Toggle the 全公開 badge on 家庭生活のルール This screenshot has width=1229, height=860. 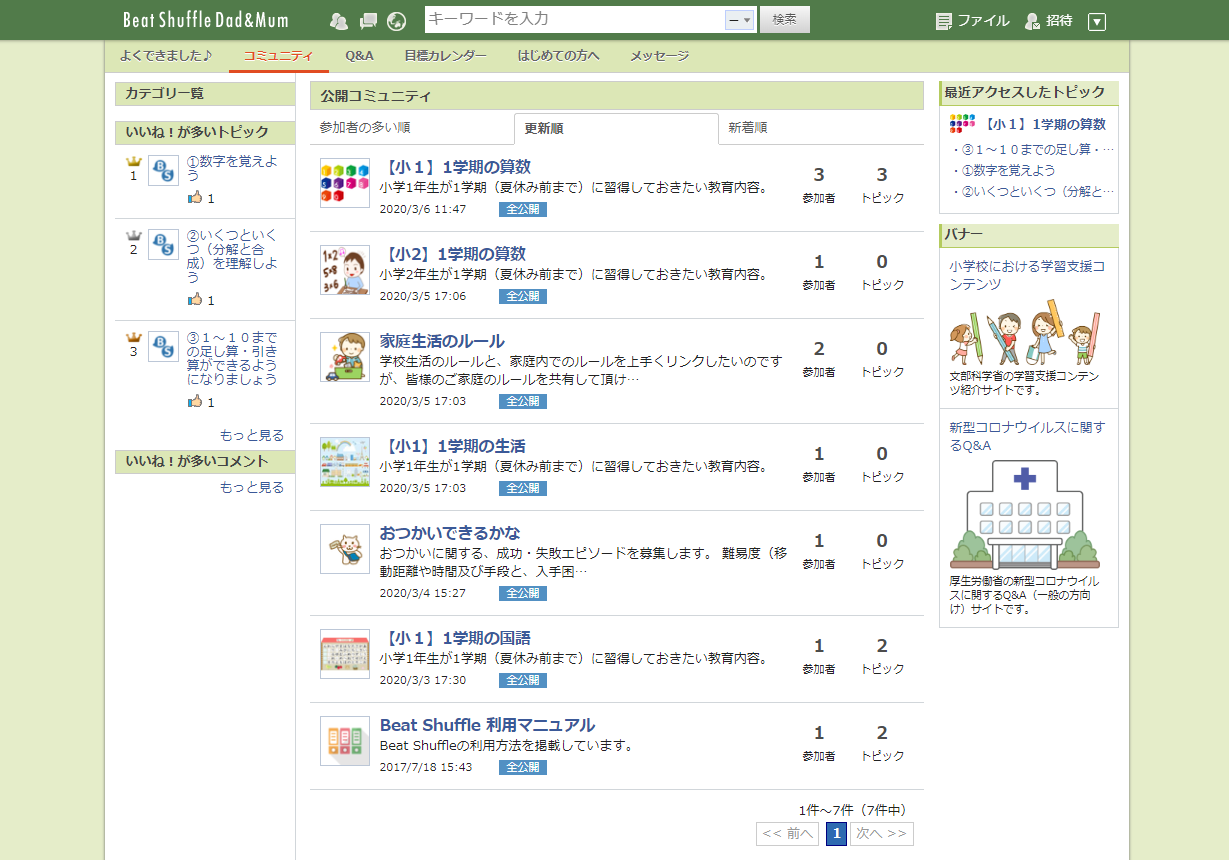tap(521, 400)
